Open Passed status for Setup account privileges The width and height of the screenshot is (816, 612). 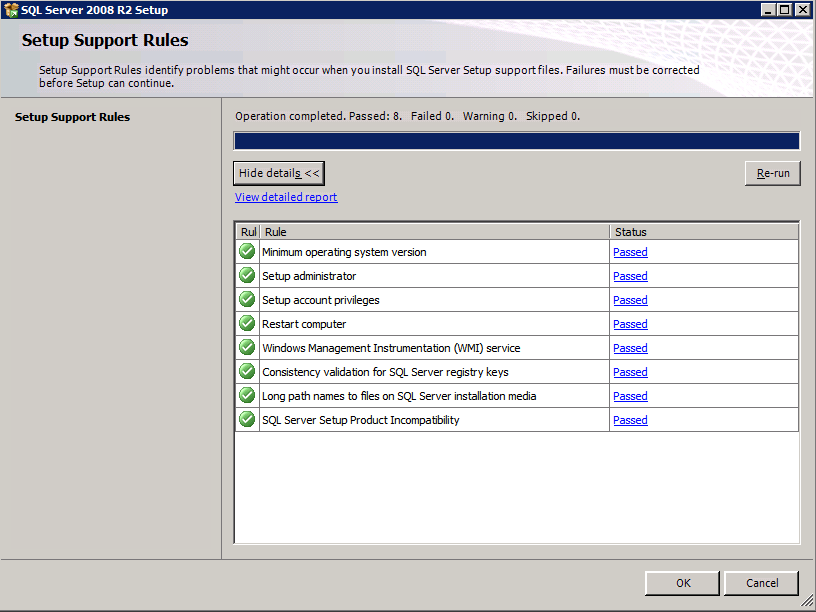[630, 300]
